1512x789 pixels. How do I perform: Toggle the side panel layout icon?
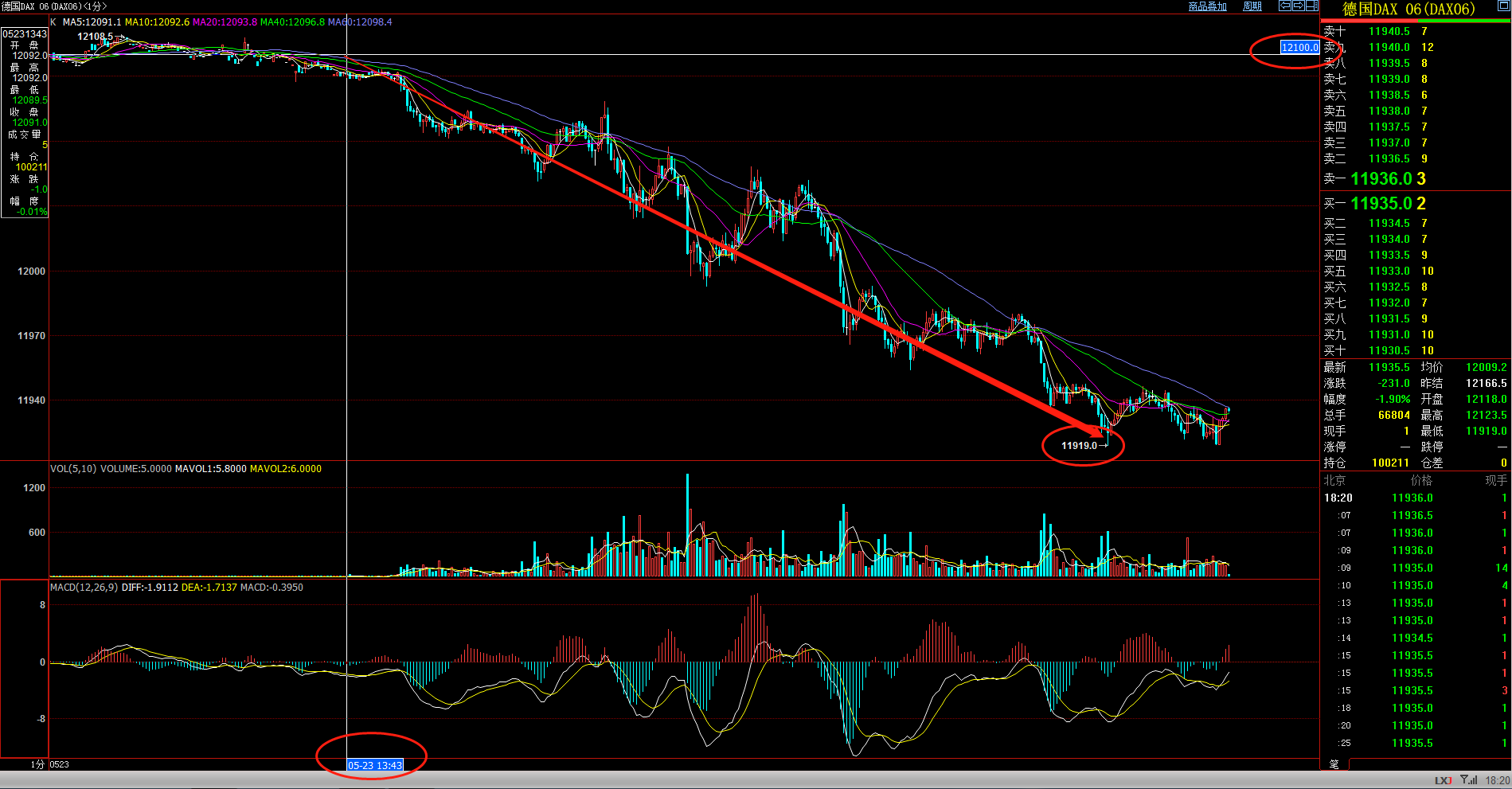(1311, 6)
